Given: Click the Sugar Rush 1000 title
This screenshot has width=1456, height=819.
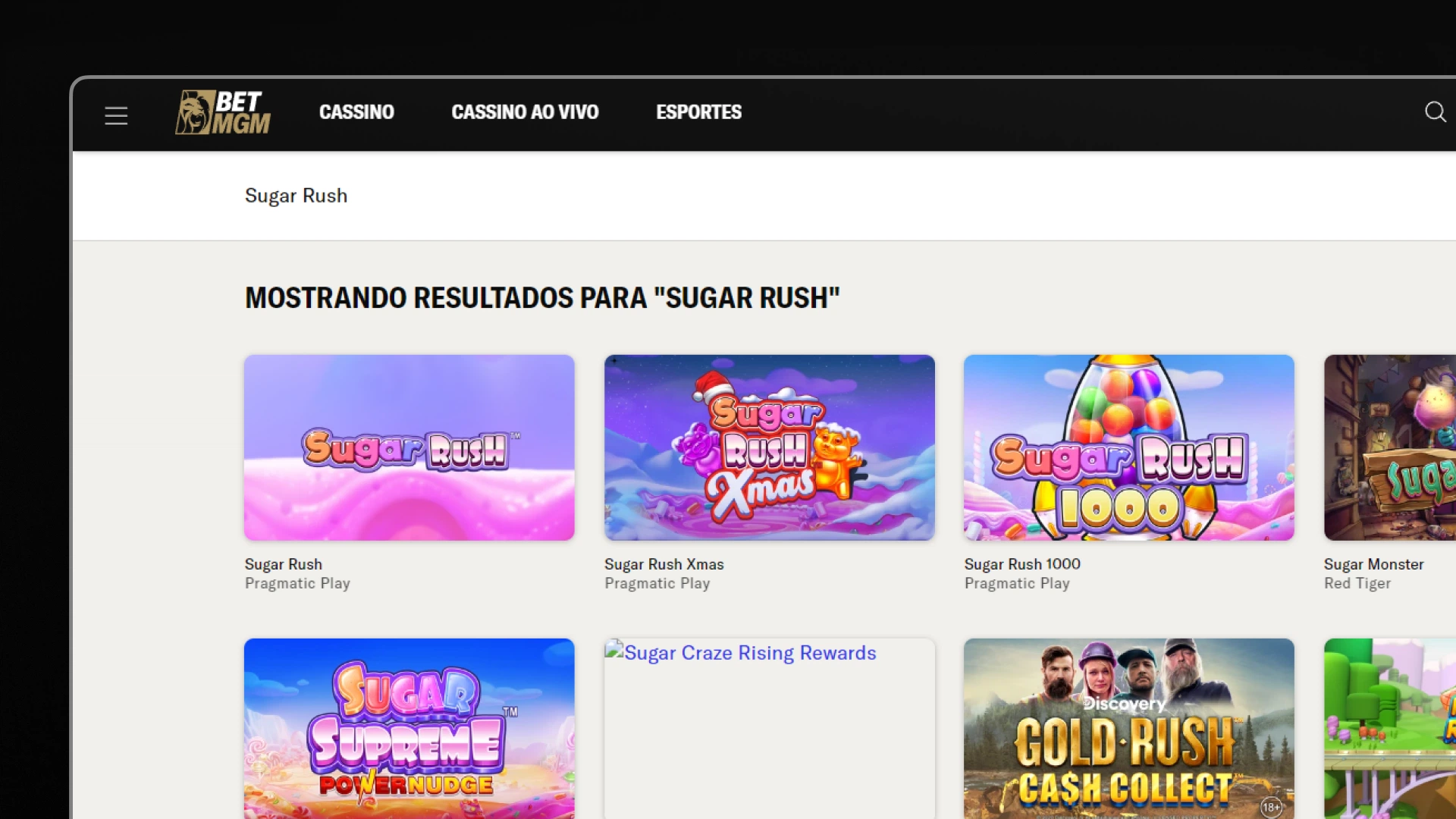Looking at the screenshot, I should tap(1022, 564).
